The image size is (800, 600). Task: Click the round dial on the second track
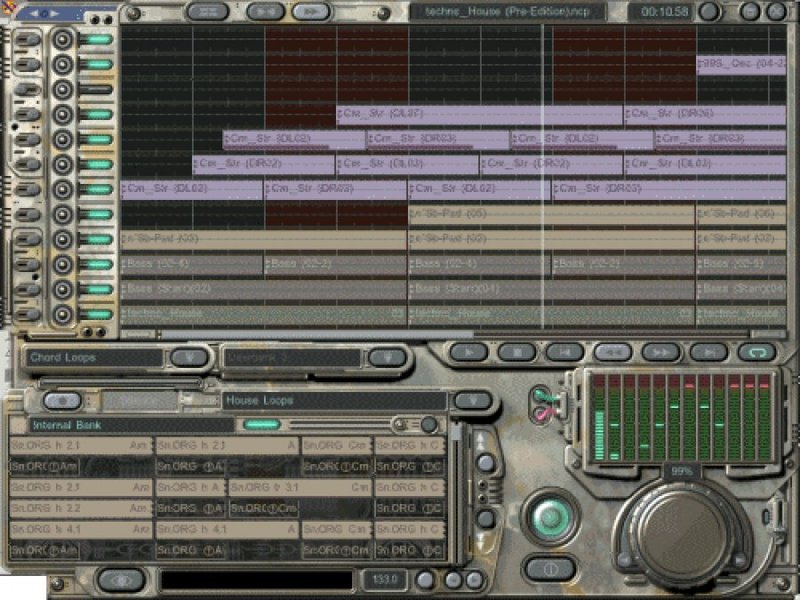point(63,64)
